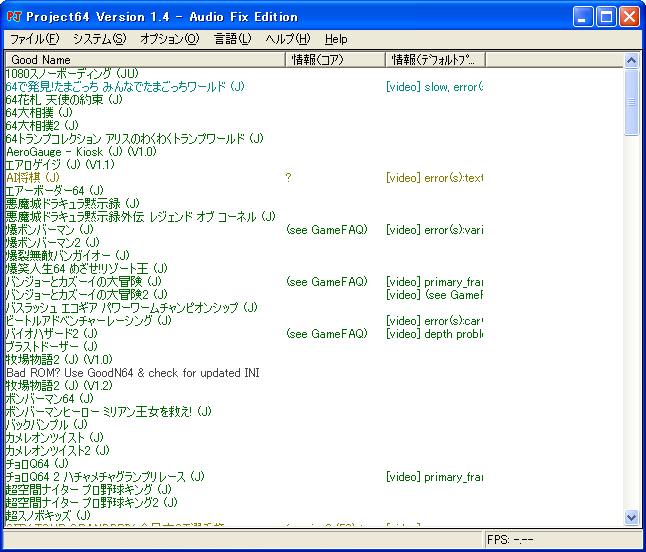Click scrollbar down arrow in ROM list

(x=631, y=517)
